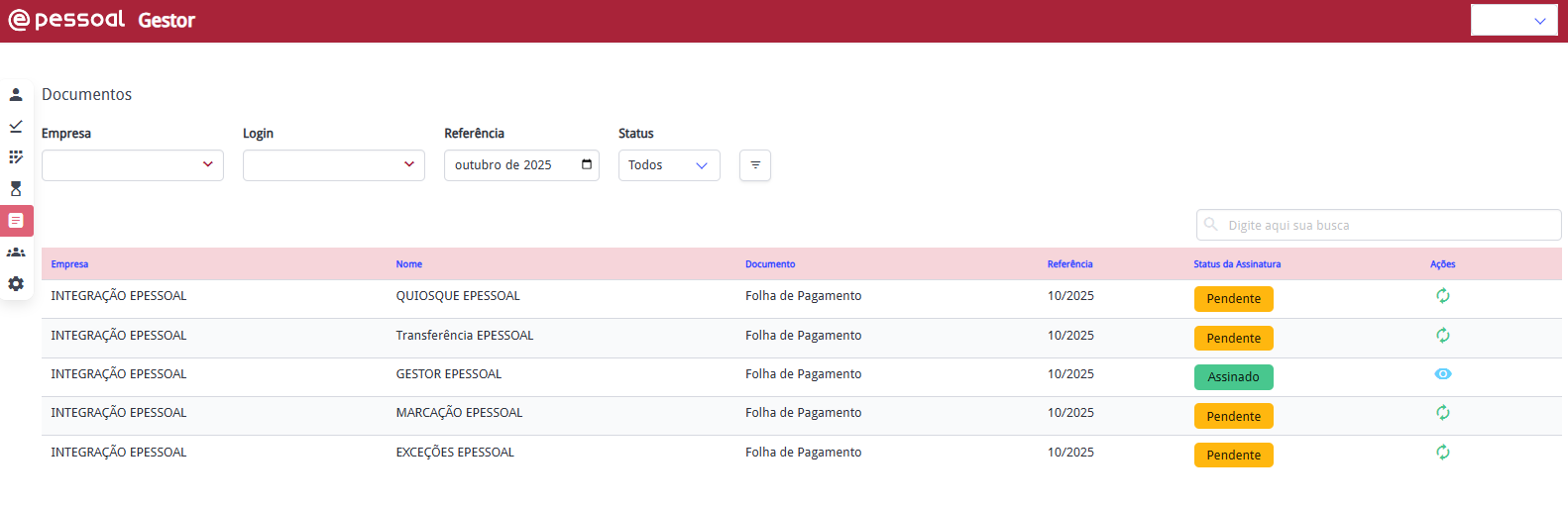The image size is (1568, 508).
Task: Open the user menu in the top bar
Action: [x=1514, y=21]
